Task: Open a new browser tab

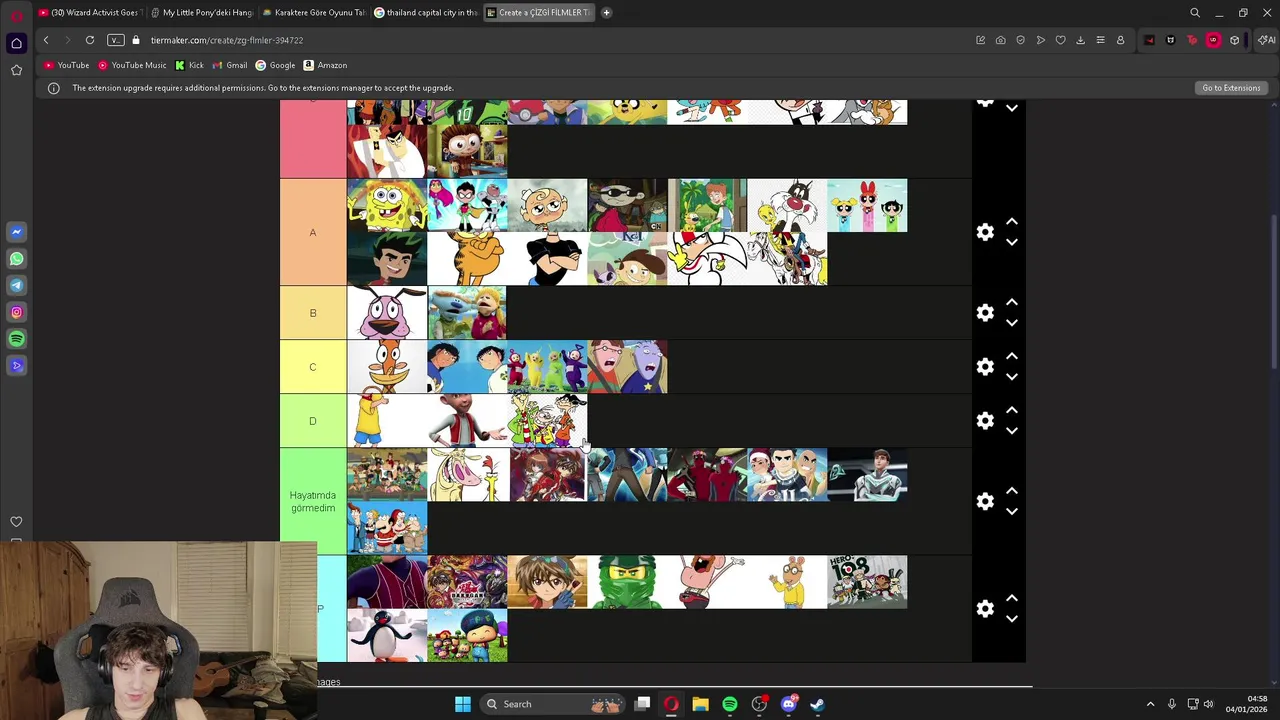Action: (x=606, y=12)
